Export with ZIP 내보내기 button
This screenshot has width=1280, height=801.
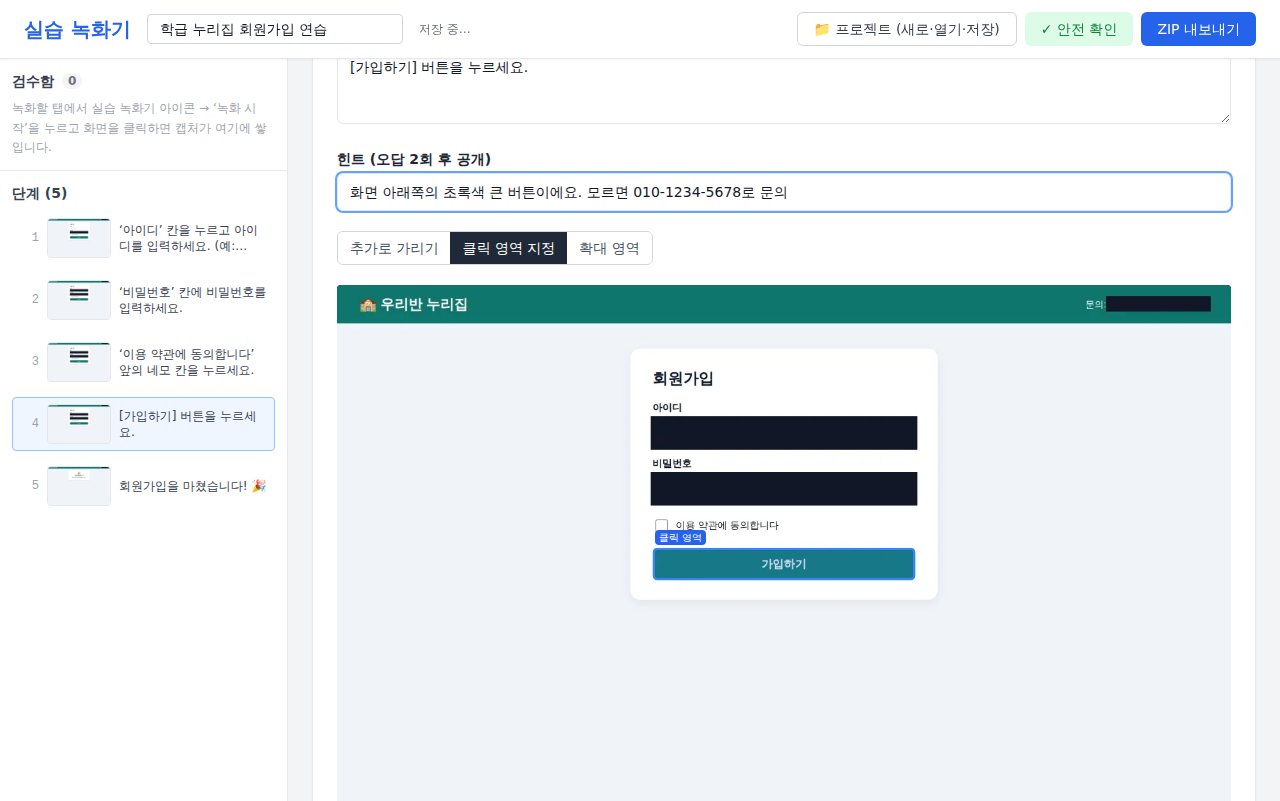[x=1198, y=29]
